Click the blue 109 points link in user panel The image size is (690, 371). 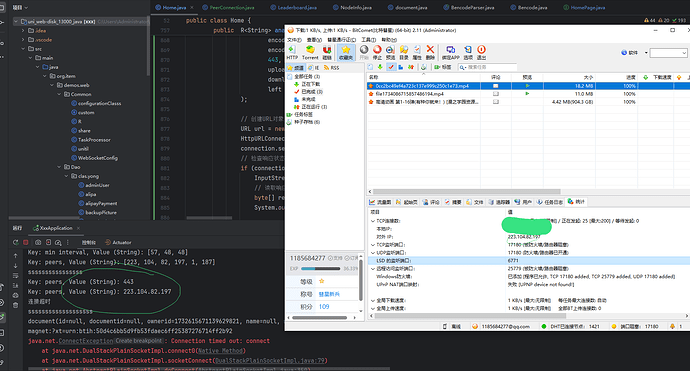coord(324,307)
